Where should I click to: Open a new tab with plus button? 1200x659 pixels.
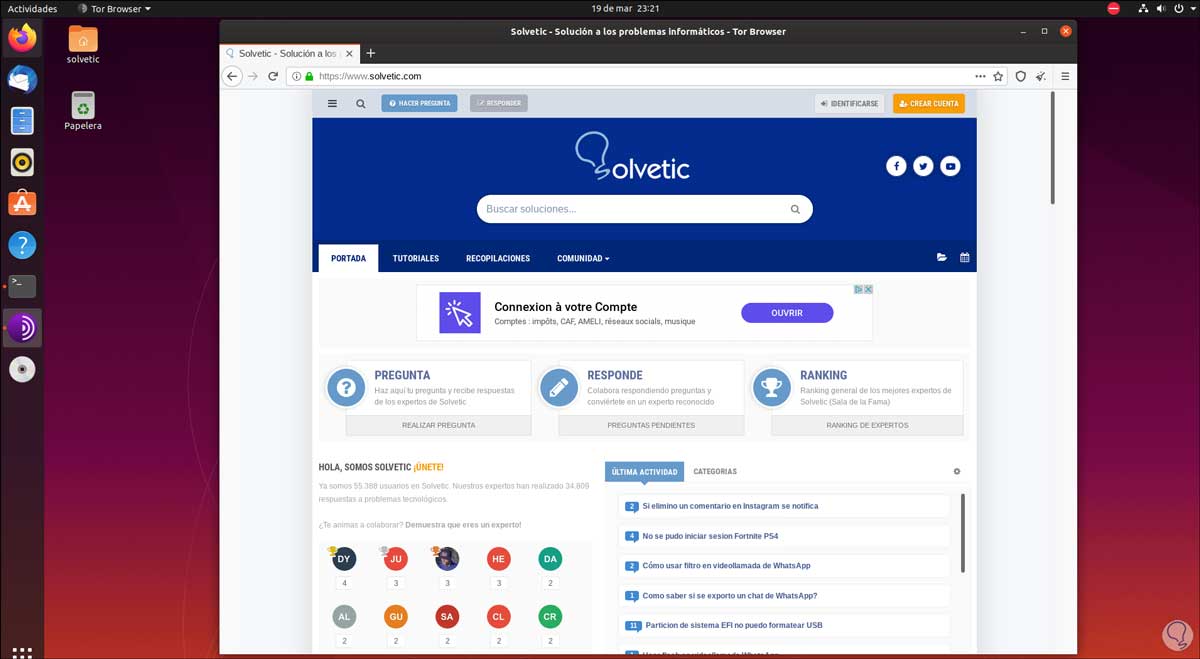point(370,53)
